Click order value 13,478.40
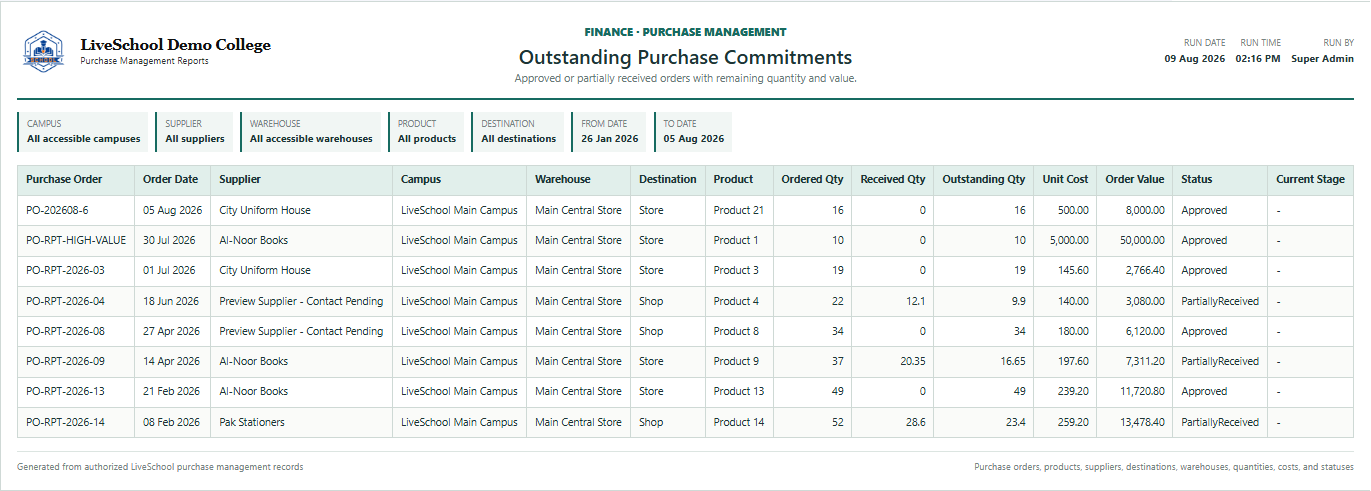This screenshot has width=1371, height=491. coord(1142,422)
